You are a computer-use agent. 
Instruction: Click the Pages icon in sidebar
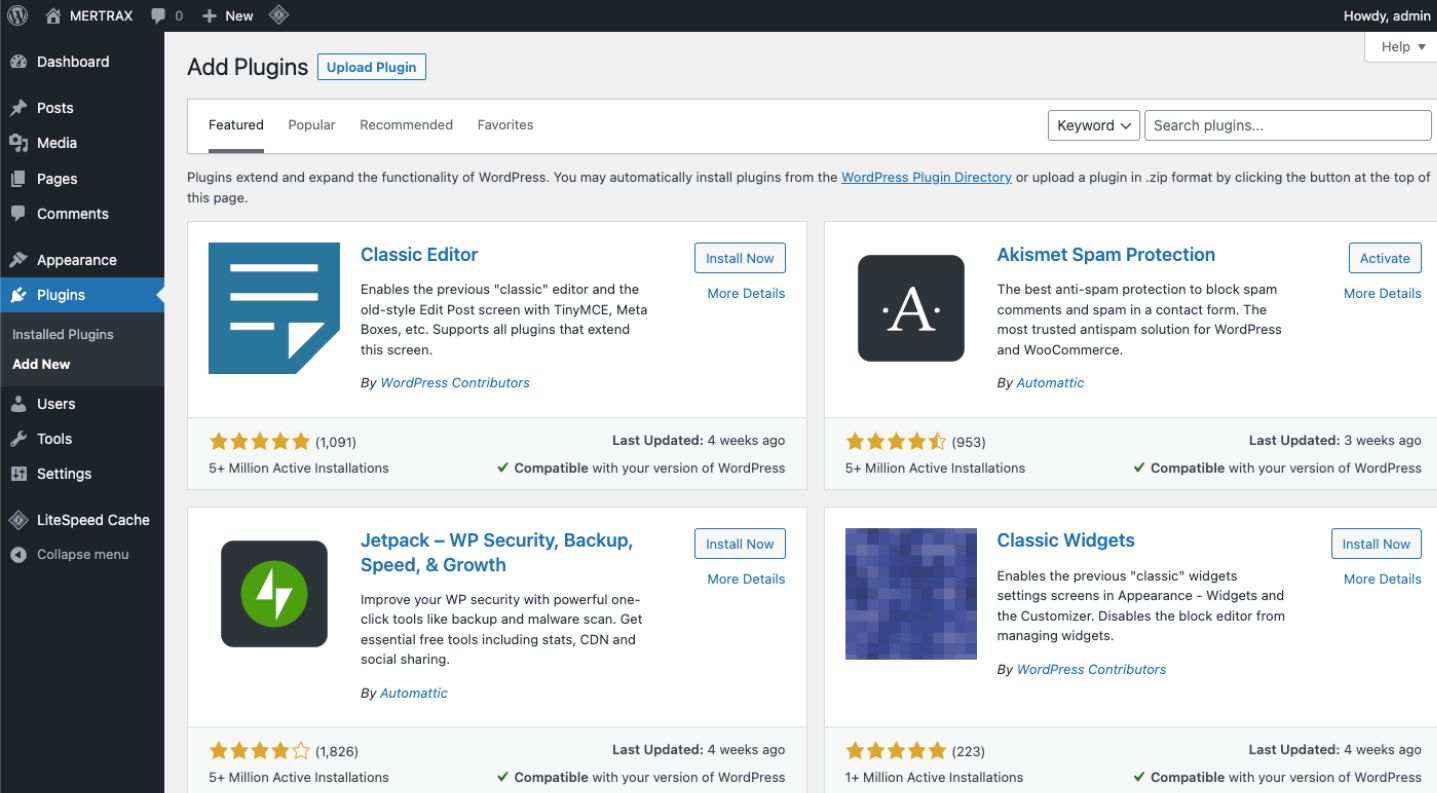point(18,179)
